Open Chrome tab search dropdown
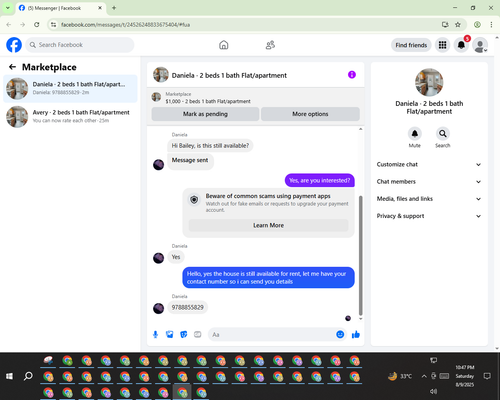500x400 pixels. (x=8, y=8)
